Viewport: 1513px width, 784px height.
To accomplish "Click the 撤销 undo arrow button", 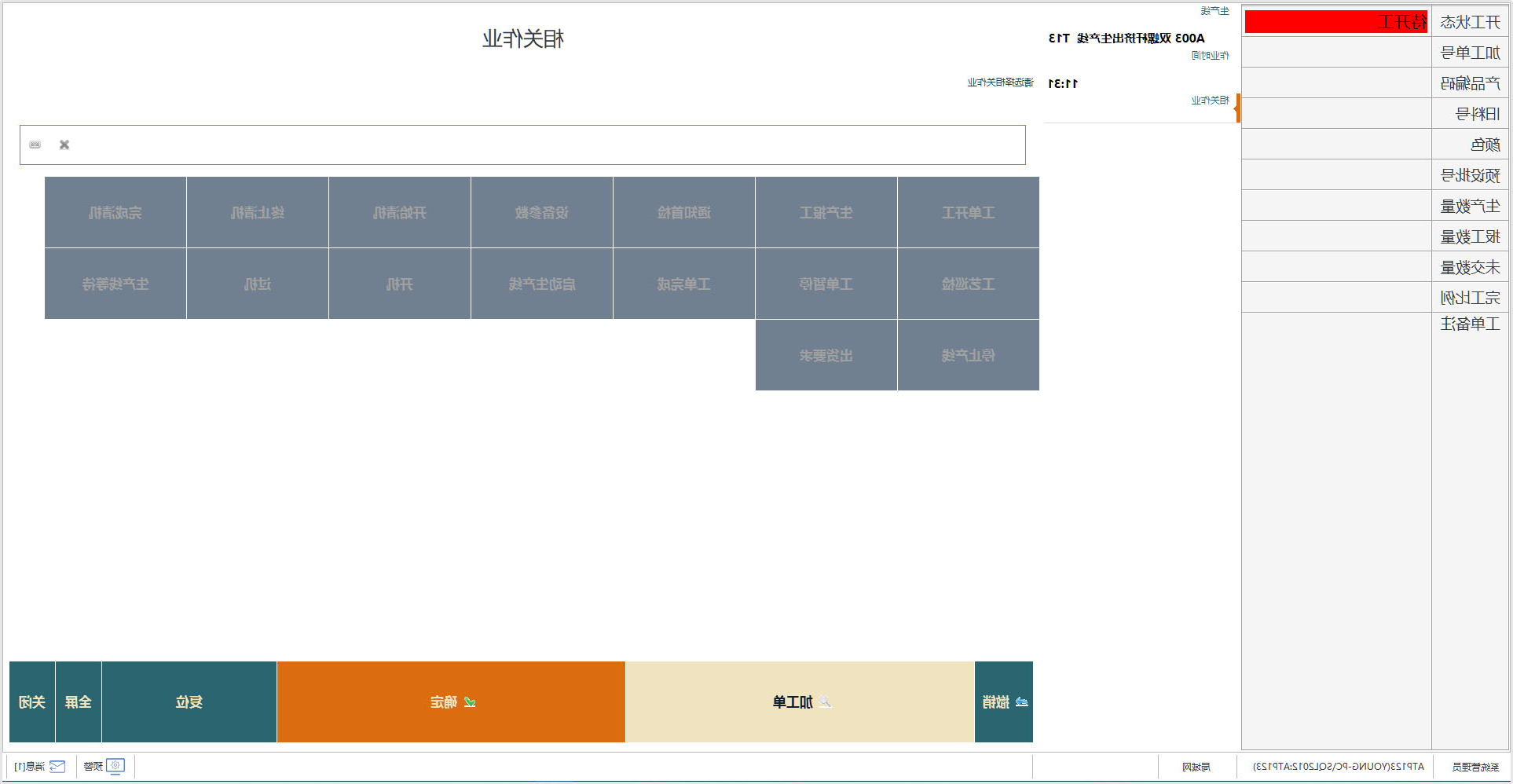I will point(1004,702).
